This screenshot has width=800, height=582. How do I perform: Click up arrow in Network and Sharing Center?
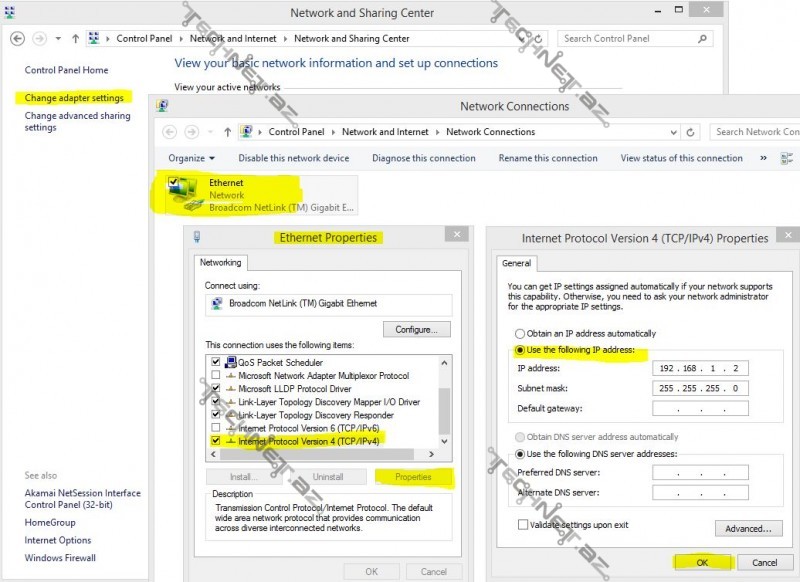click(76, 39)
